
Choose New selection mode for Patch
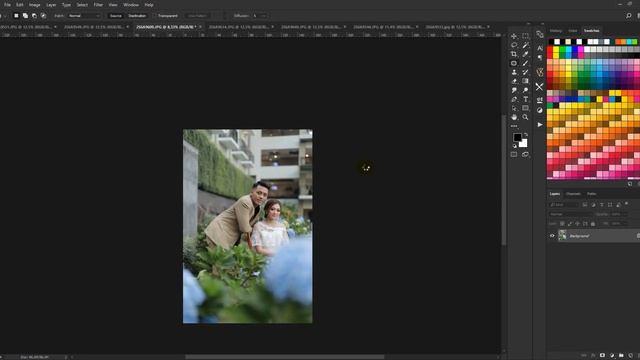tap(16, 16)
